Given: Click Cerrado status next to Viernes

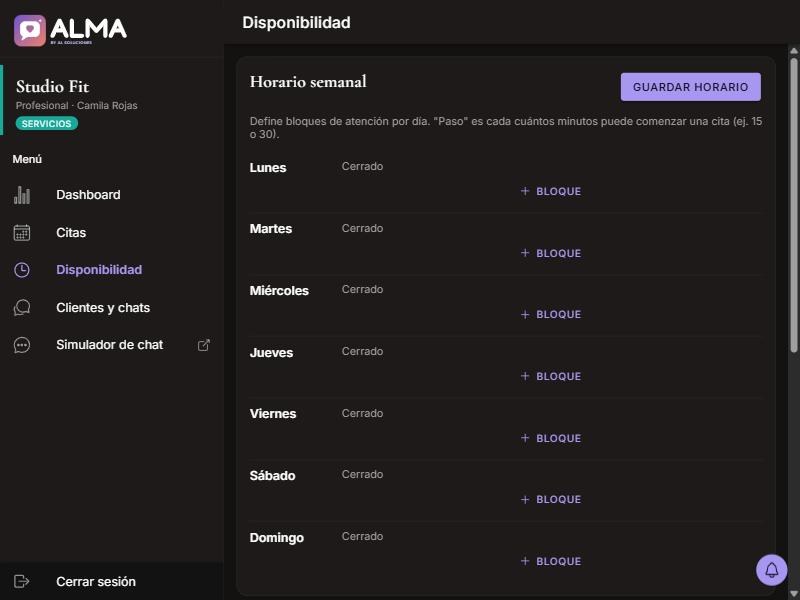Looking at the screenshot, I should point(362,413).
